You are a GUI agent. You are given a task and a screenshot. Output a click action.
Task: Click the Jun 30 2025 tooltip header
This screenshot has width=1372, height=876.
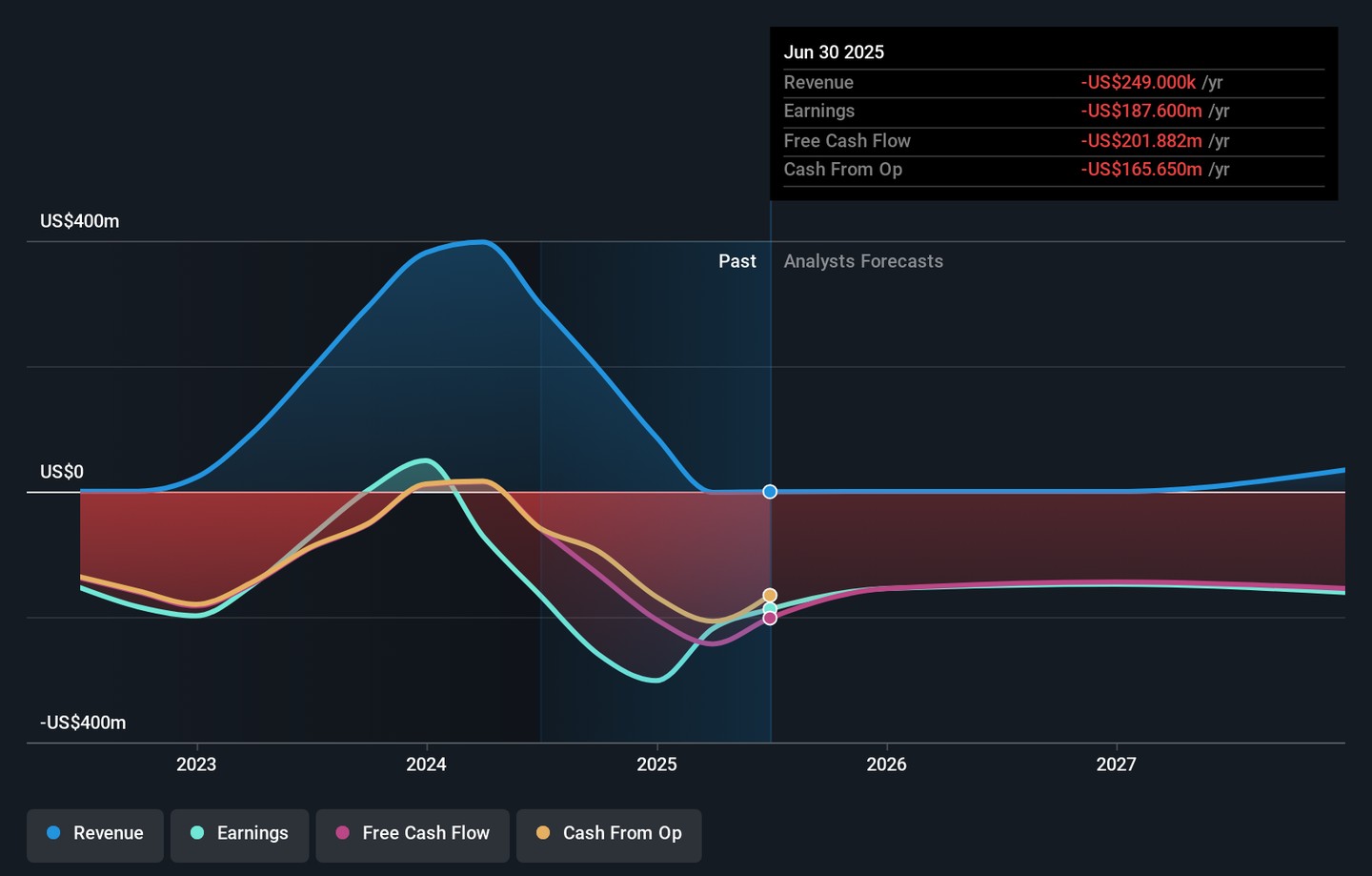coord(834,52)
